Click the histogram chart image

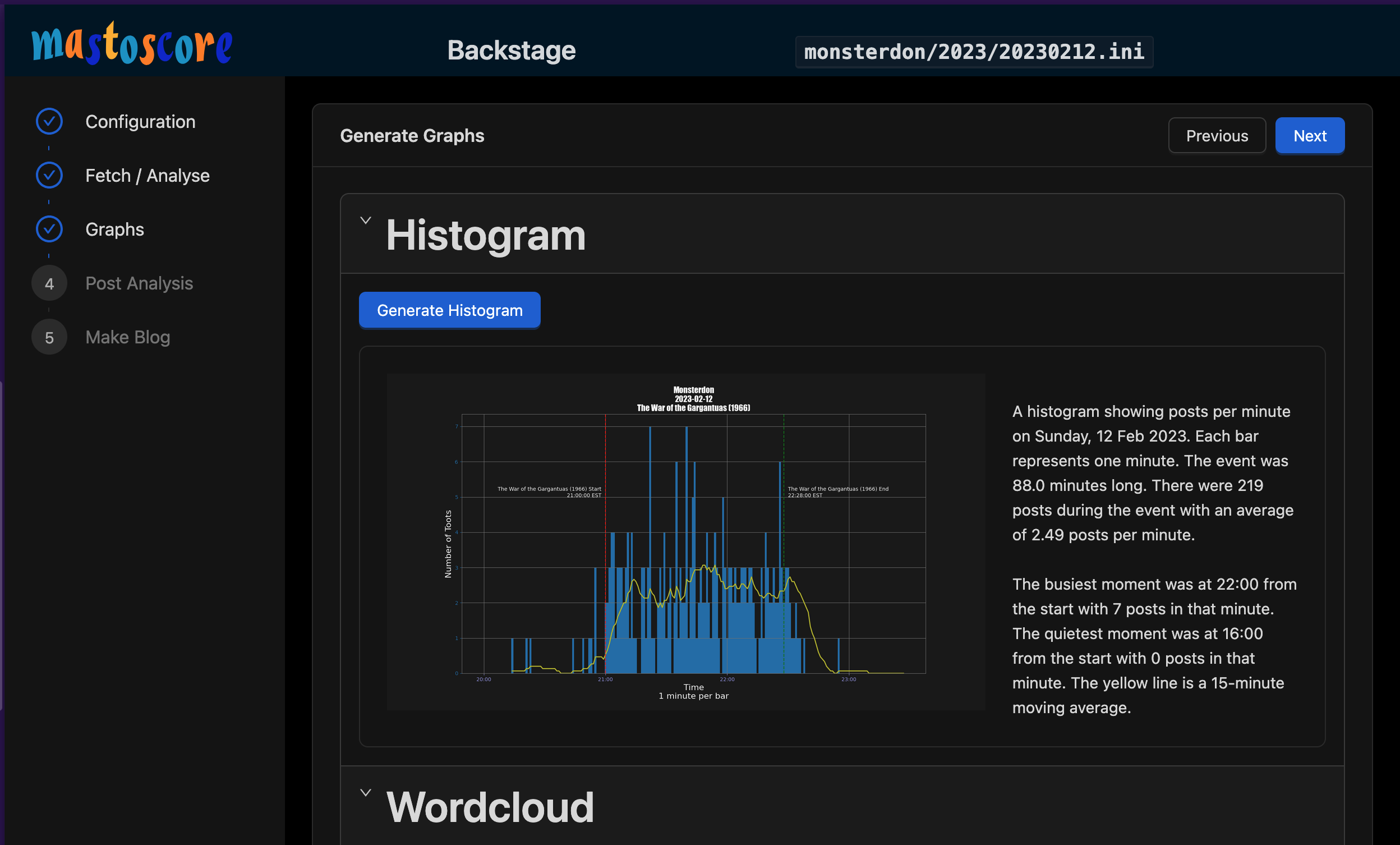point(686,541)
